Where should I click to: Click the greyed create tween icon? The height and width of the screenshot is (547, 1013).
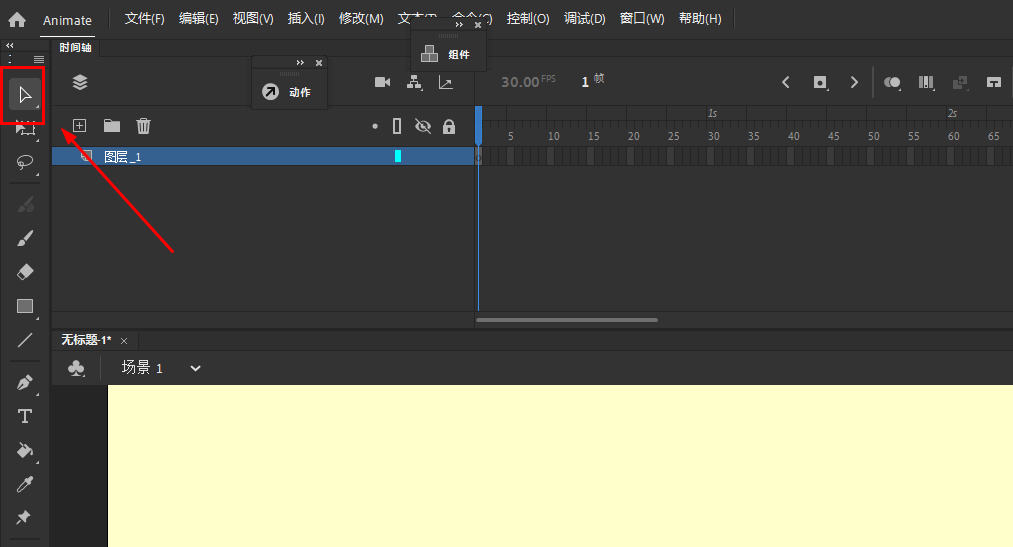tap(960, 82)
